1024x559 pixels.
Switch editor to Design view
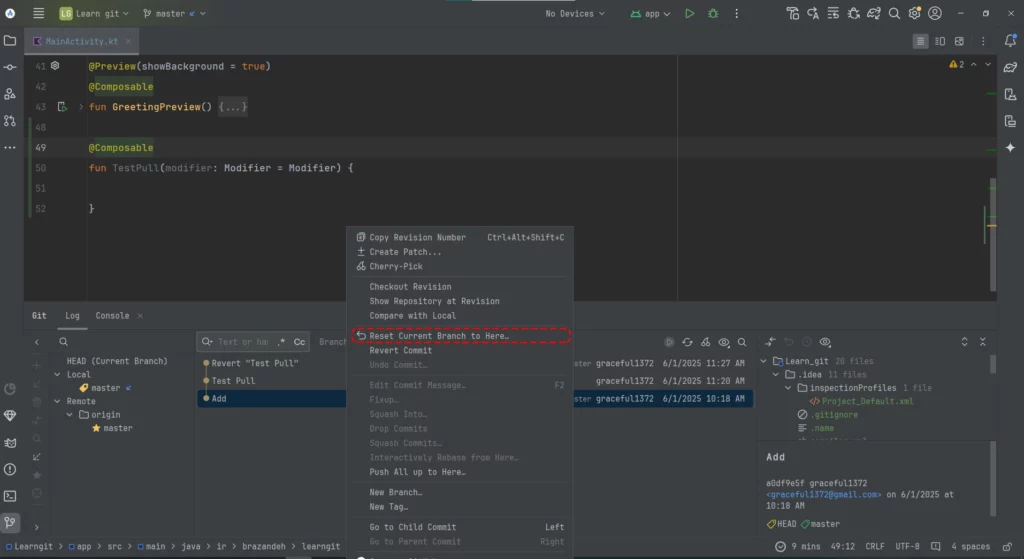point(959,41)
